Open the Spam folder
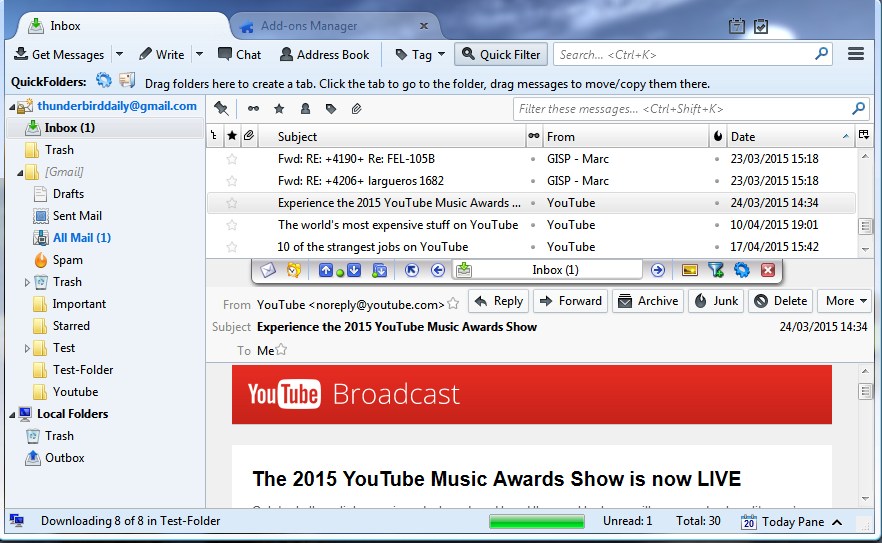The width and height of the screenshot is (882, 543). point(68,260)
